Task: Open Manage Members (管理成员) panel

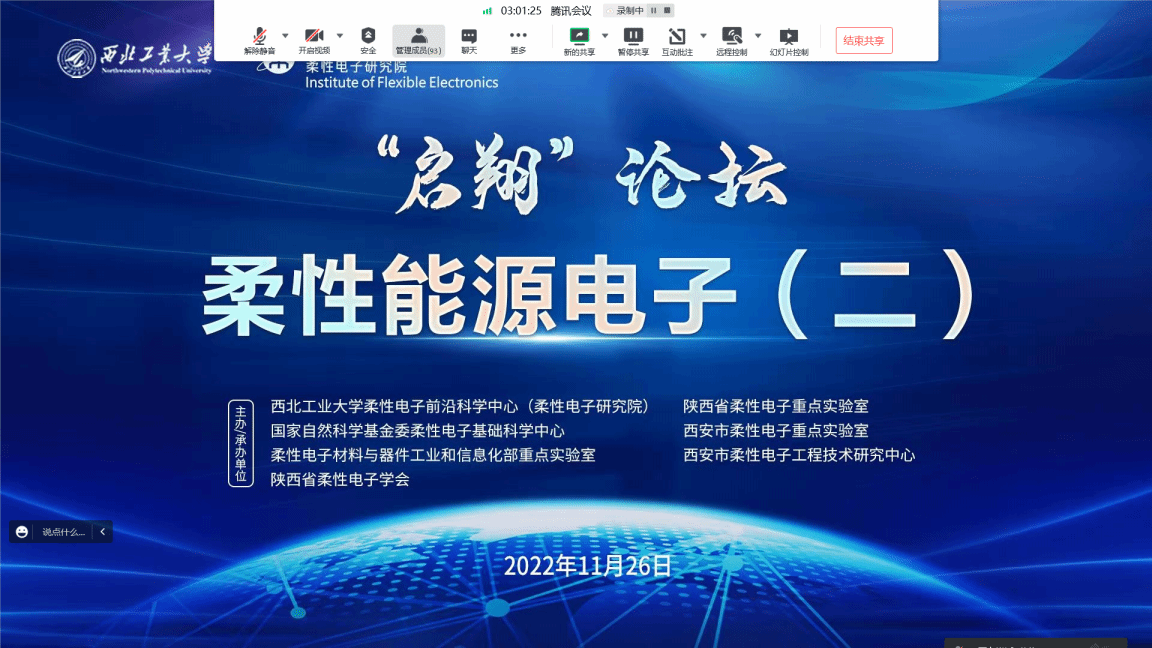Action: 418,40
